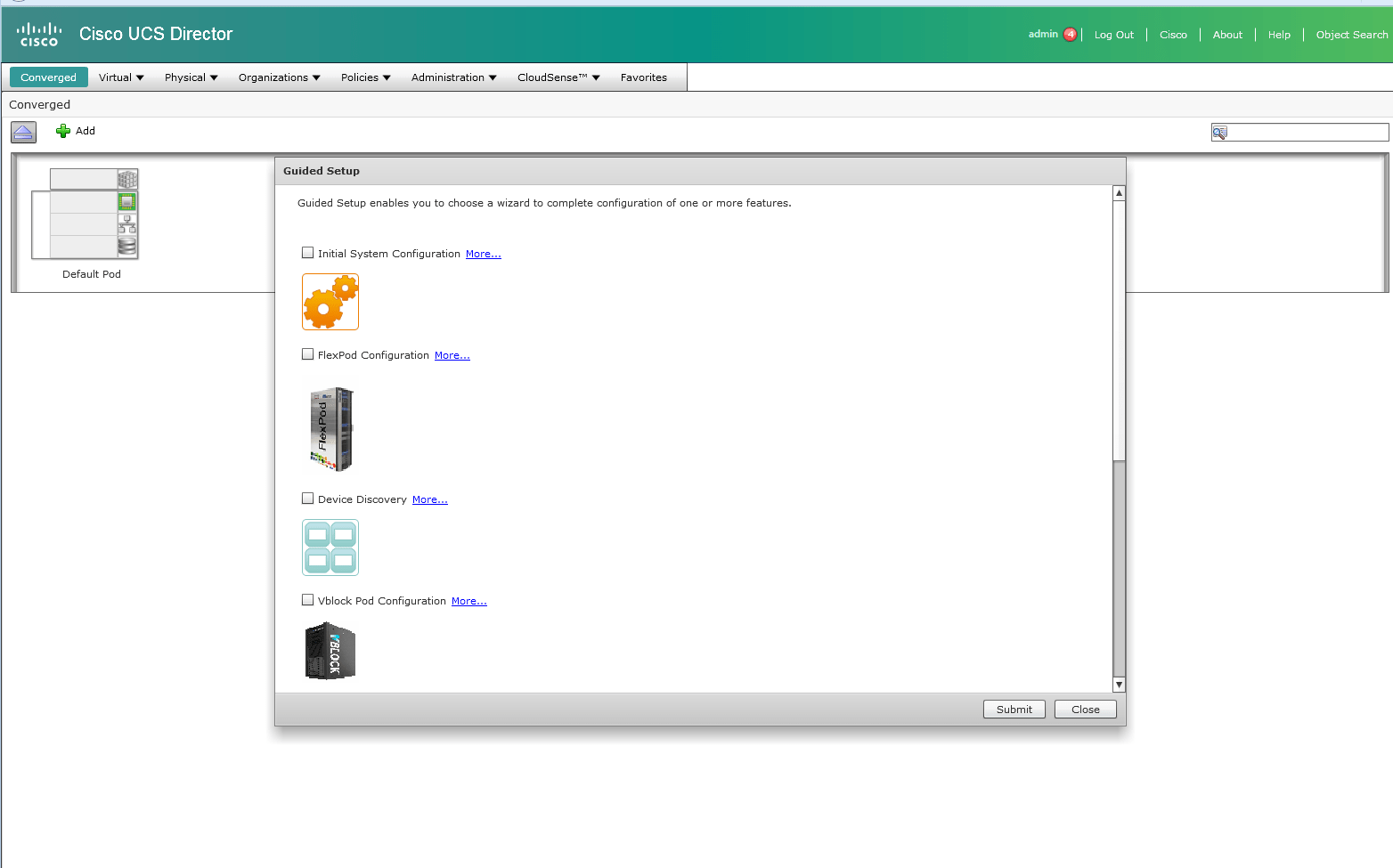Open More link for FlexPod Configuration
Screen dimensions: 1393x868
point(452,355)
